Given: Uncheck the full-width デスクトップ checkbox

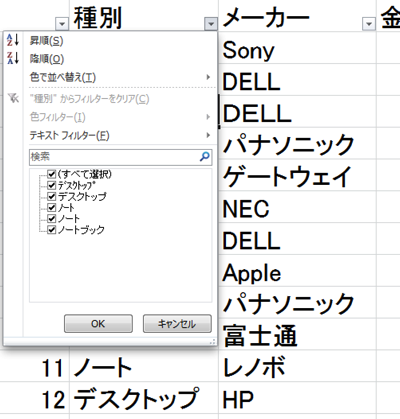Looking at the screenshot, I should pos(51,196).
